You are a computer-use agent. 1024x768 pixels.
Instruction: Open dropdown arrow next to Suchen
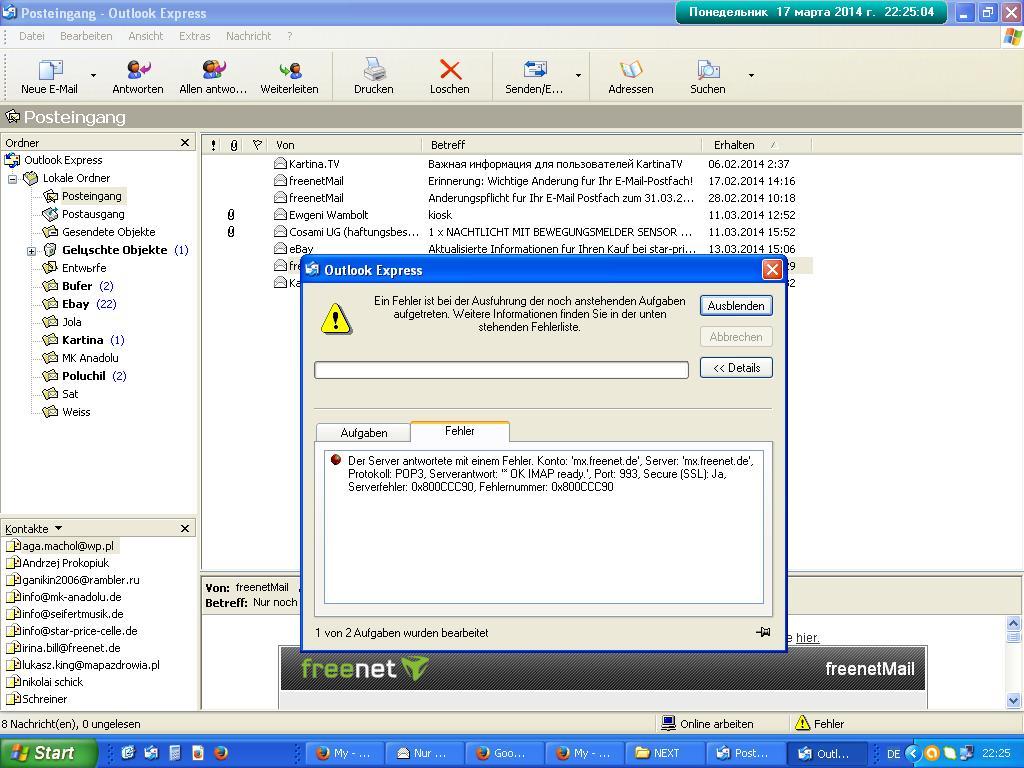pos(751,76)
